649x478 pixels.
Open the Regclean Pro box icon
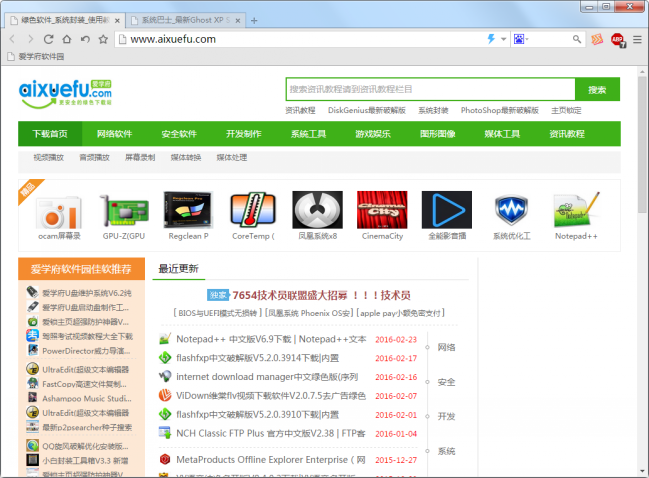(188, 210)
